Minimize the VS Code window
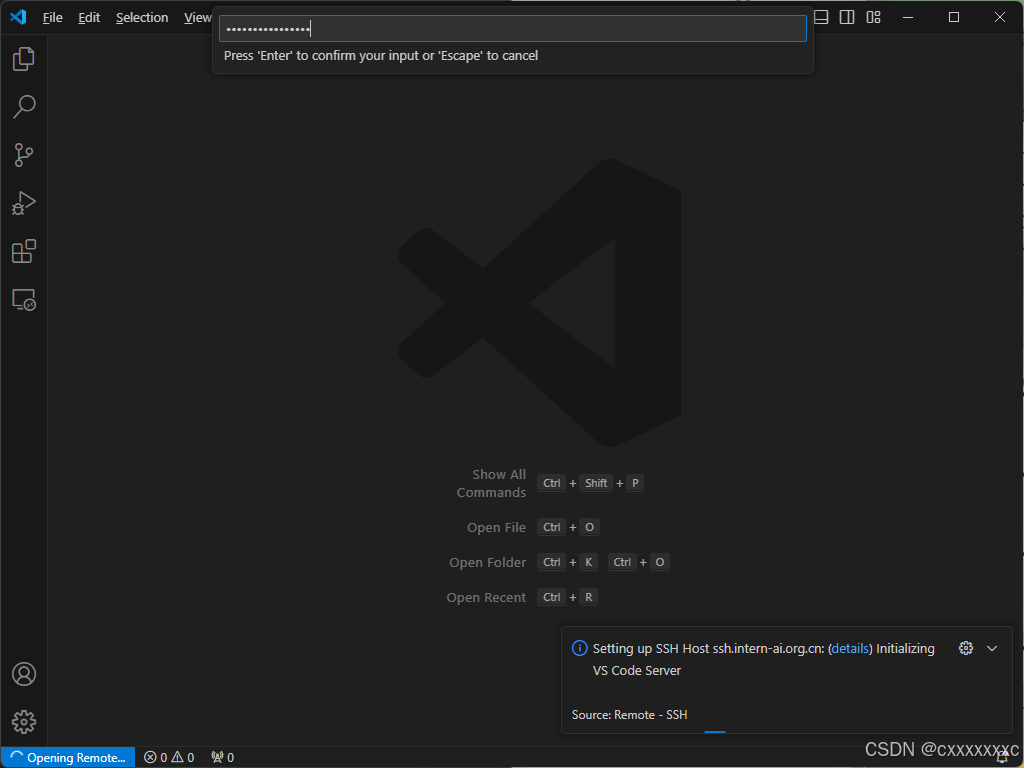Screen dimensions: 1024x768 [x=908, y=17]
